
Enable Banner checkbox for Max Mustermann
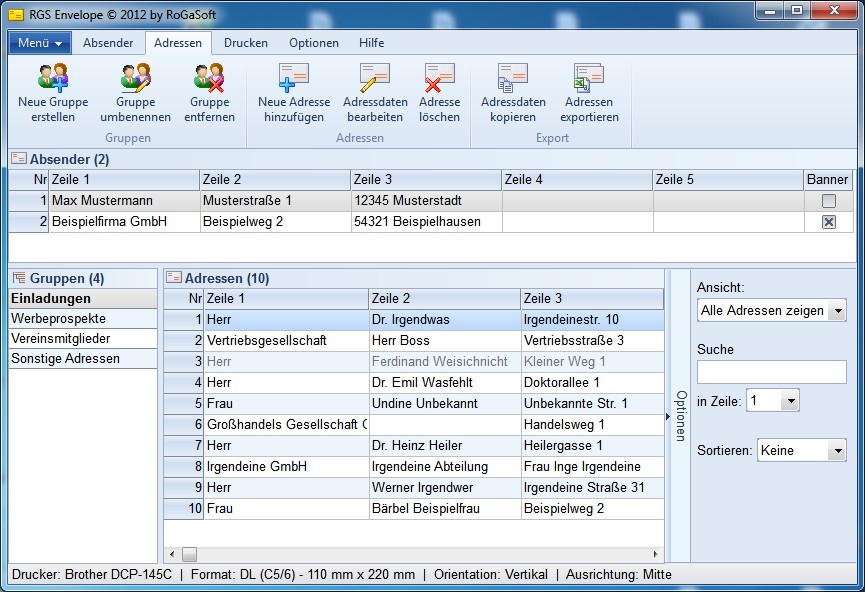(x=828, y=201)
